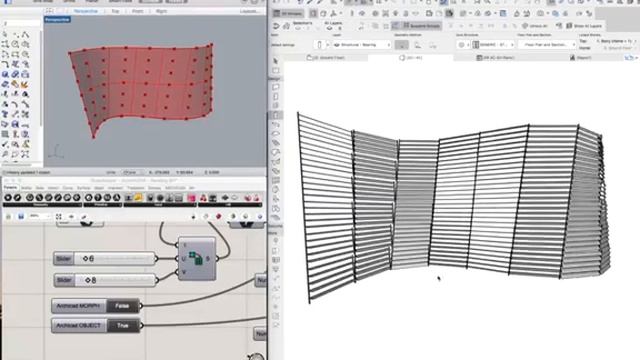This screenshot has height=360, width=640.
Task: Click Unlock All in Archicad toolbar
Action: 536,26
